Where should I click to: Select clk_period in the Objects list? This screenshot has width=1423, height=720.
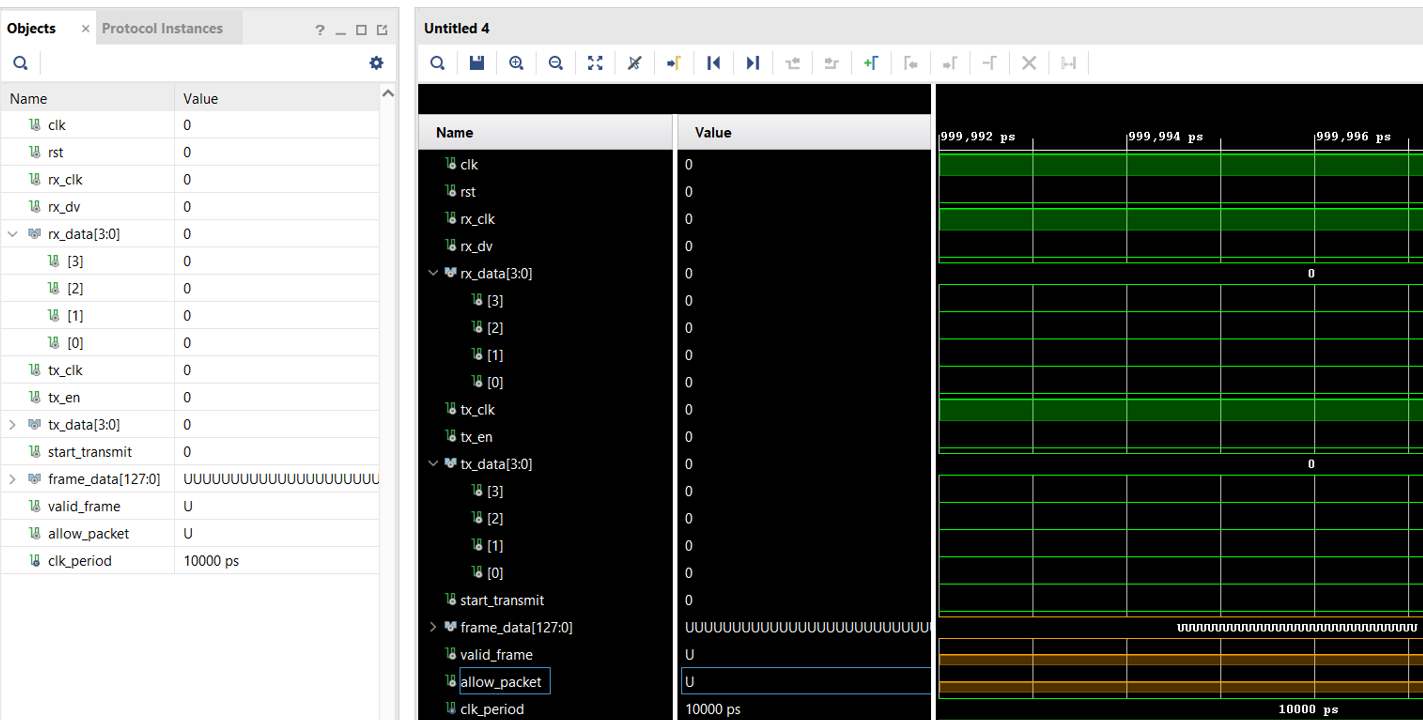(x=80, y=561)
